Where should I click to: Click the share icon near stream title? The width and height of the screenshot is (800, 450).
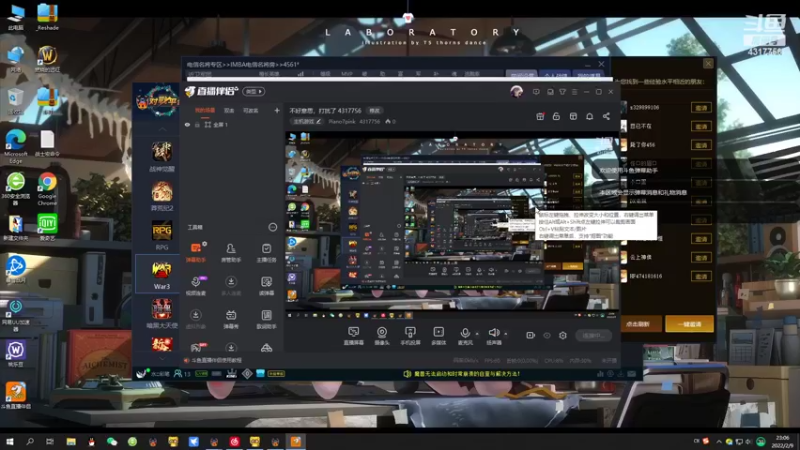click(606, 116)
